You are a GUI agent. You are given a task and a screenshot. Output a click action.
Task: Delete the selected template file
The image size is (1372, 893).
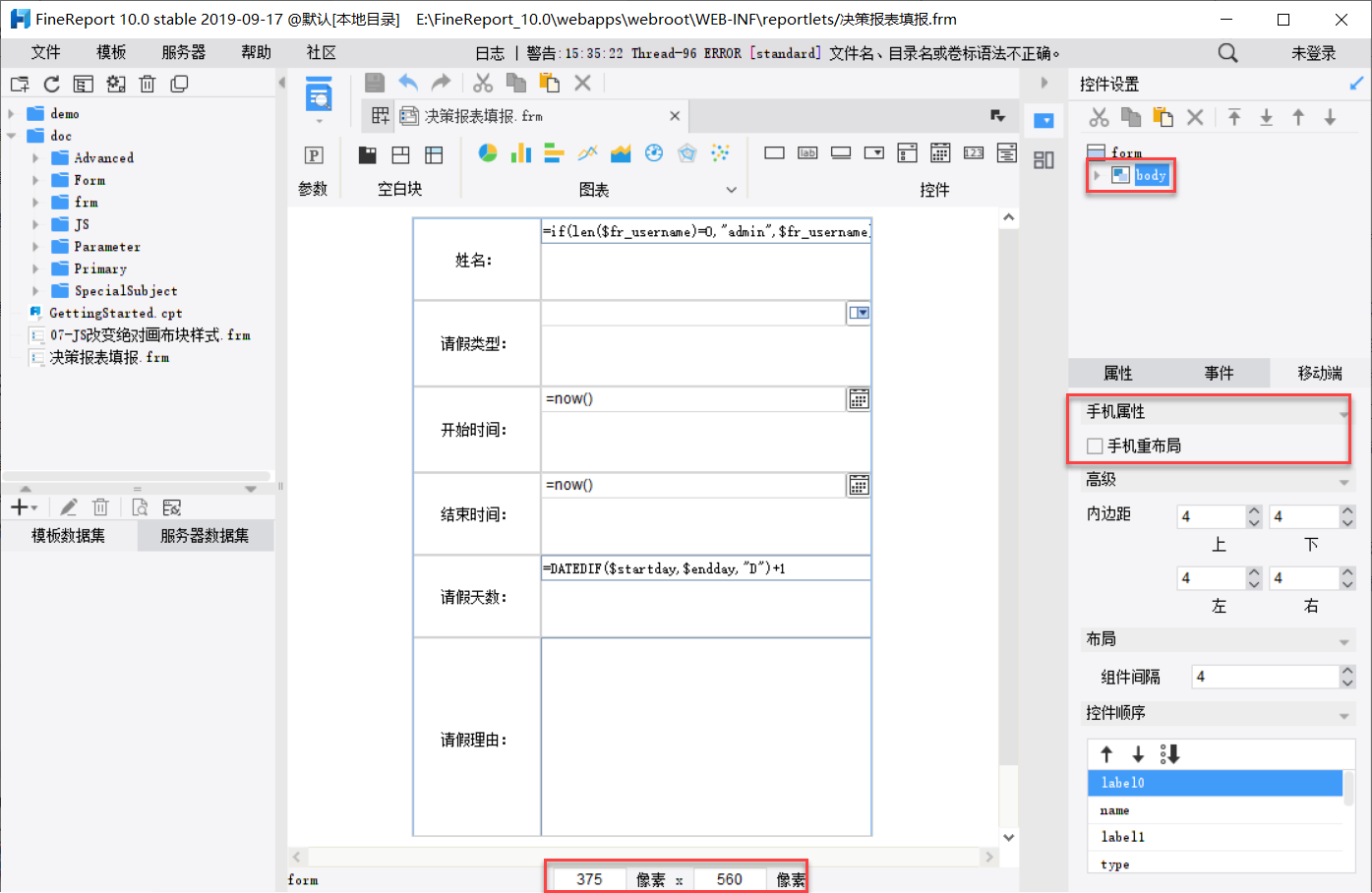coord(148,84)
